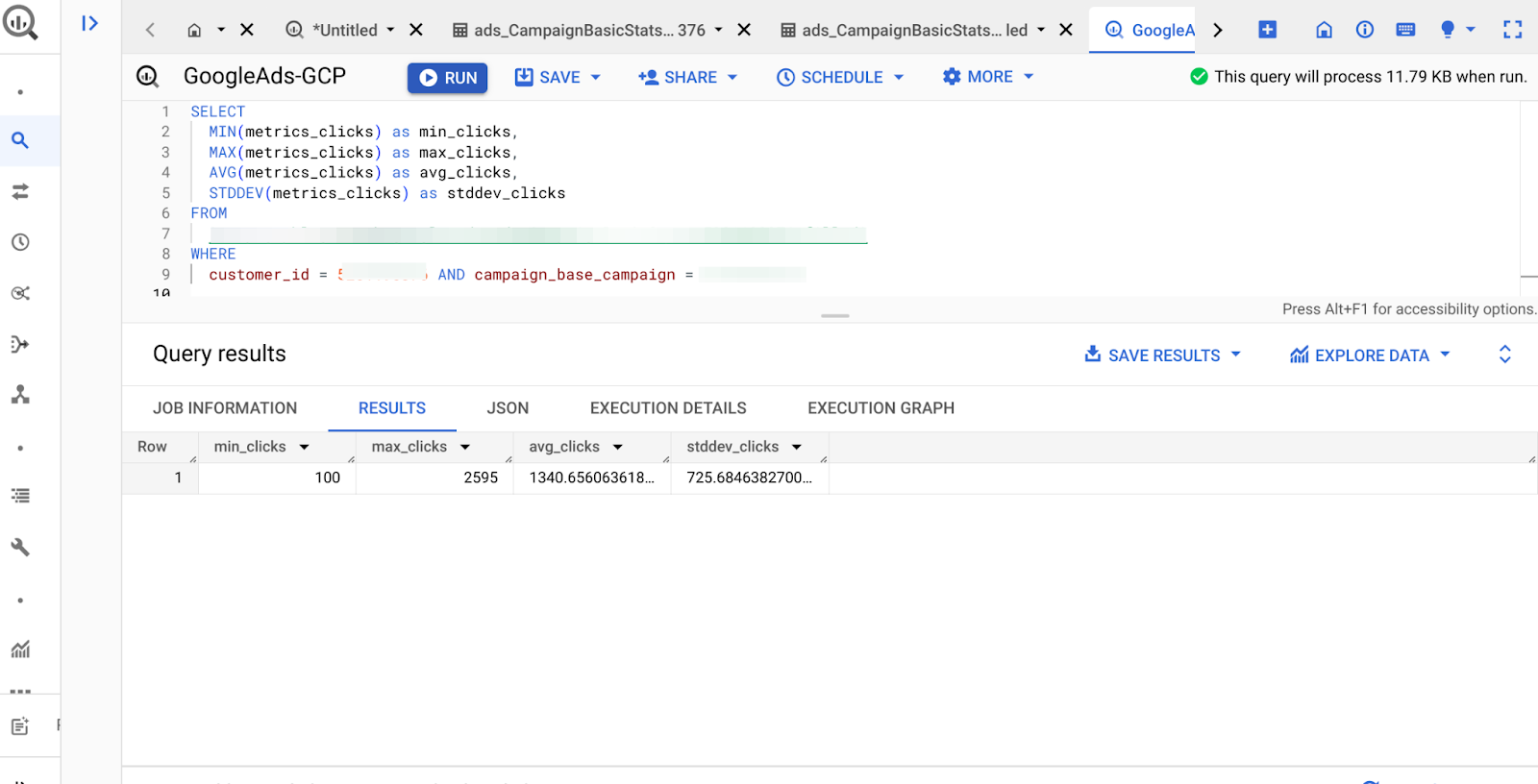The image size is (1538, 784).
Task: Switch to the EXECUTION DETAILS tab
Action: click(668, 408)
